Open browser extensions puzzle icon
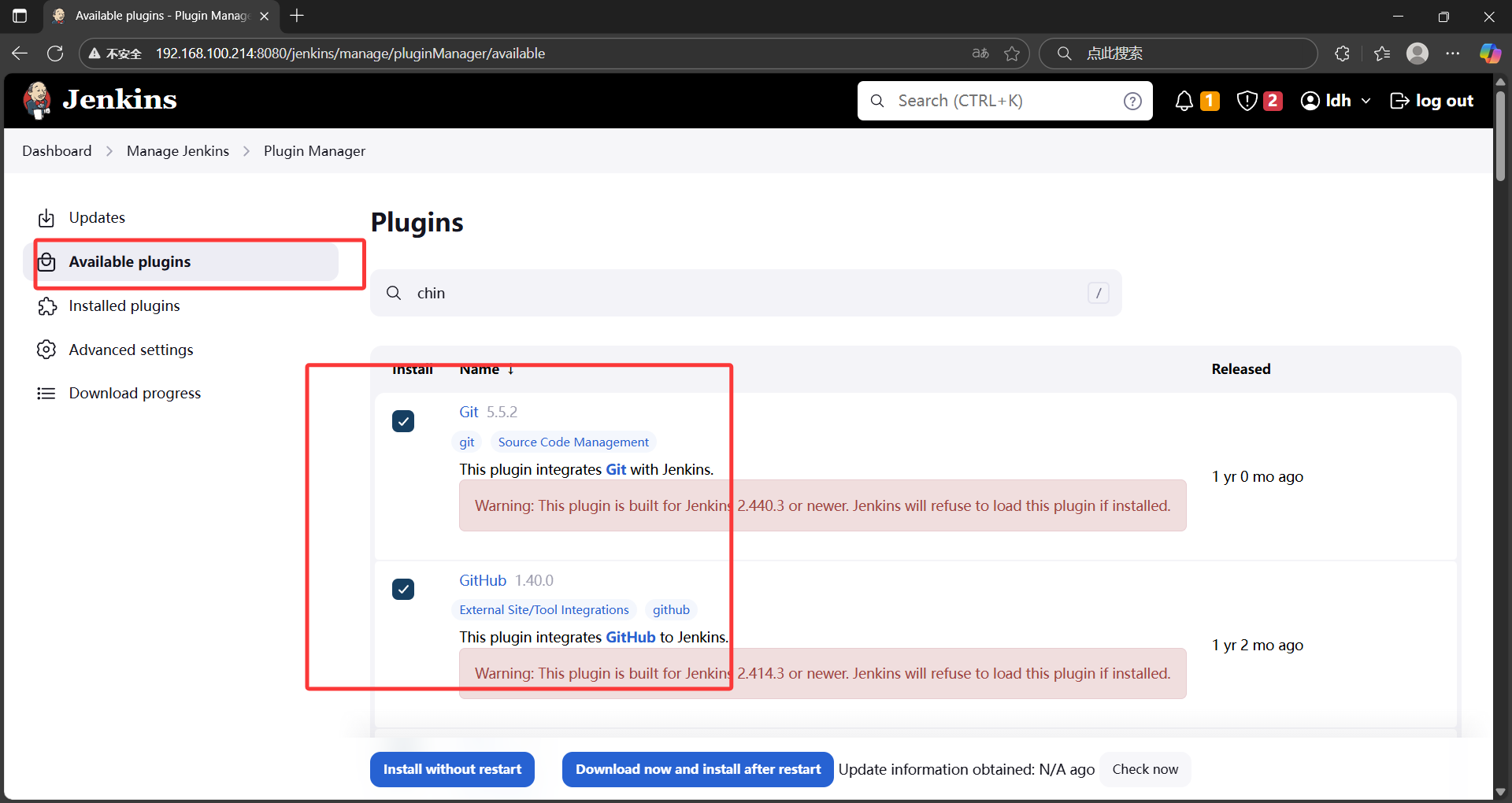The height and width of the screenshot is (803, 1512). coord(1343,54)
